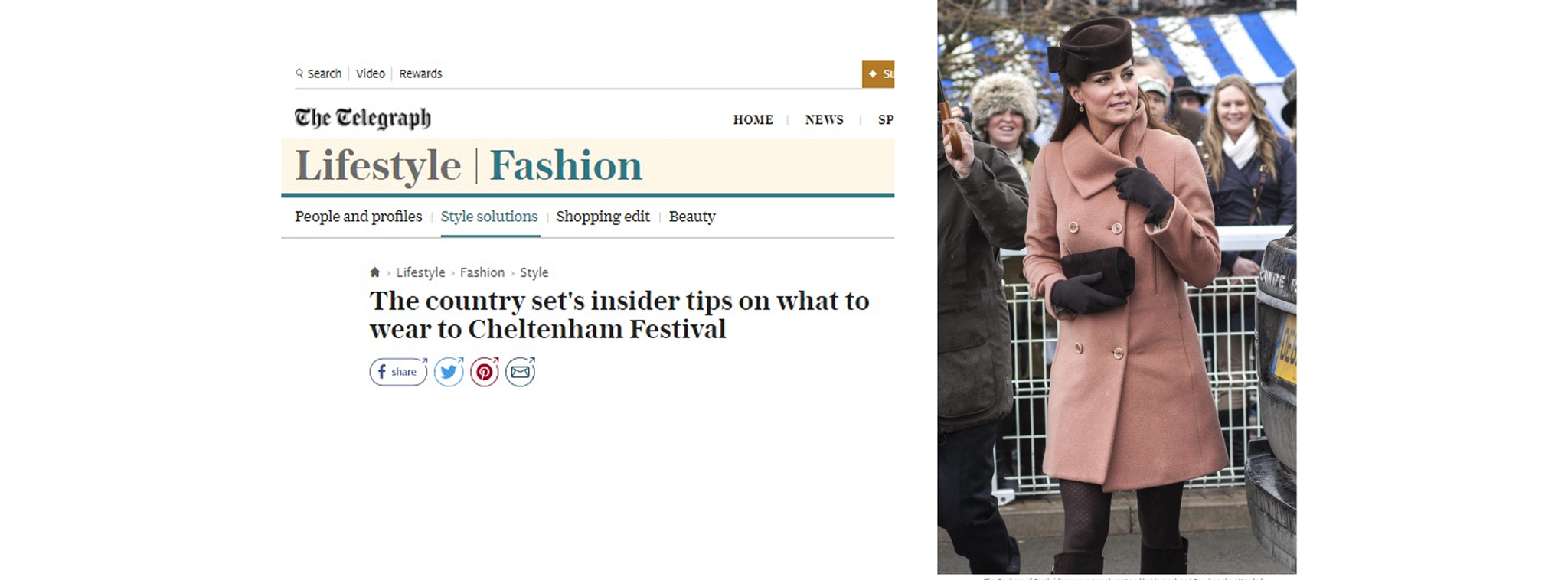Image resolution: width=1568 pixels, height=580 pixels.
Task: Go to the HOME menu item
Action: pos(753,119)
